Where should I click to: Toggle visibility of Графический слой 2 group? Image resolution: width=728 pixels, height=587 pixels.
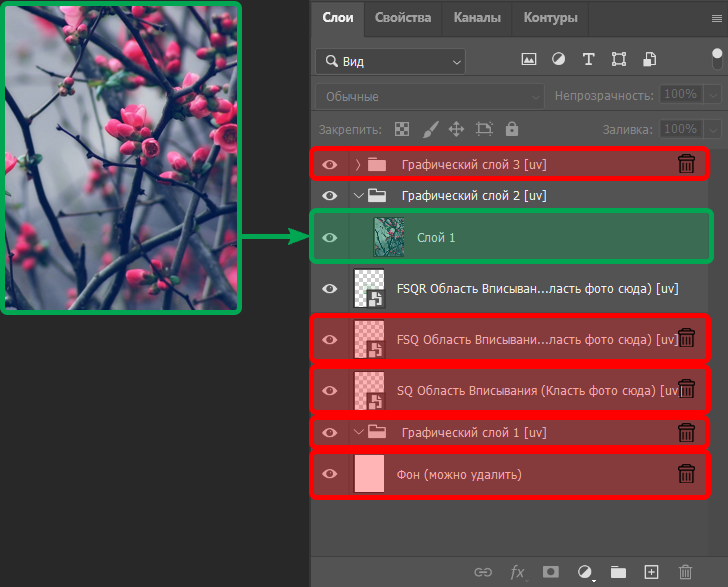[x=330, y=196]
